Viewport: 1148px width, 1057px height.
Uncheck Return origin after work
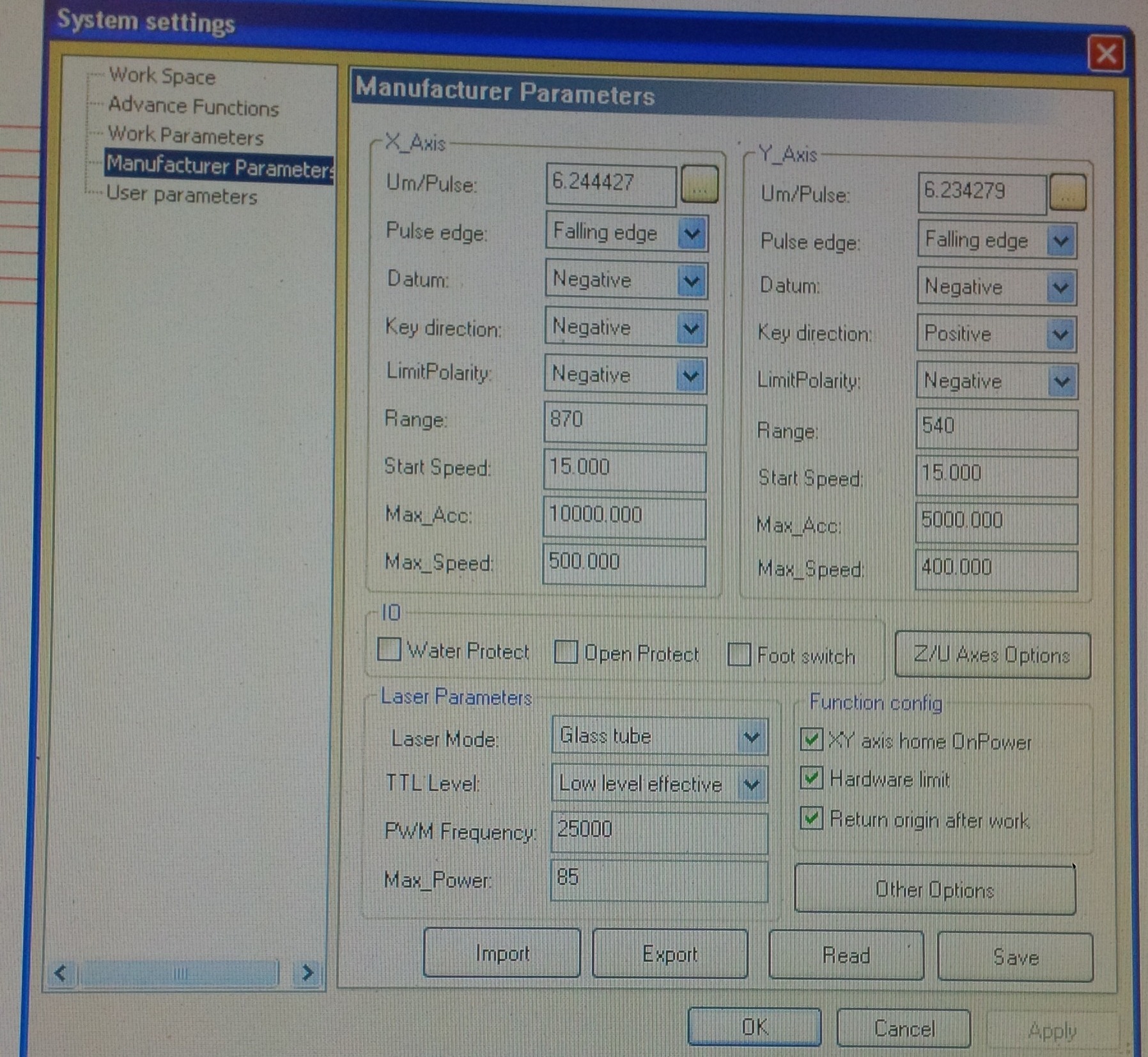pyautogui.click(x=811, y=818)
